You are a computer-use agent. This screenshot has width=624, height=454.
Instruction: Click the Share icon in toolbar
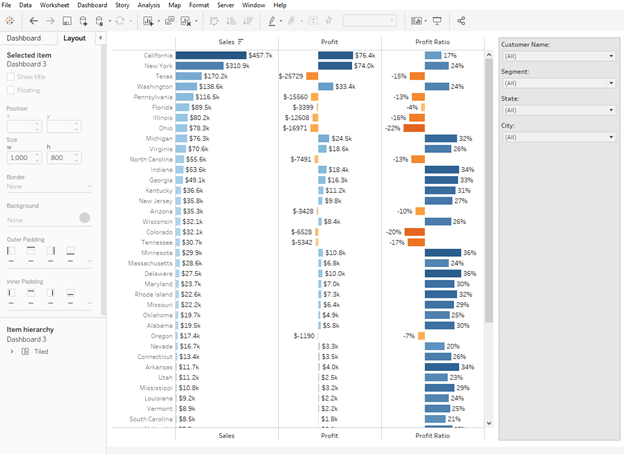461,20
